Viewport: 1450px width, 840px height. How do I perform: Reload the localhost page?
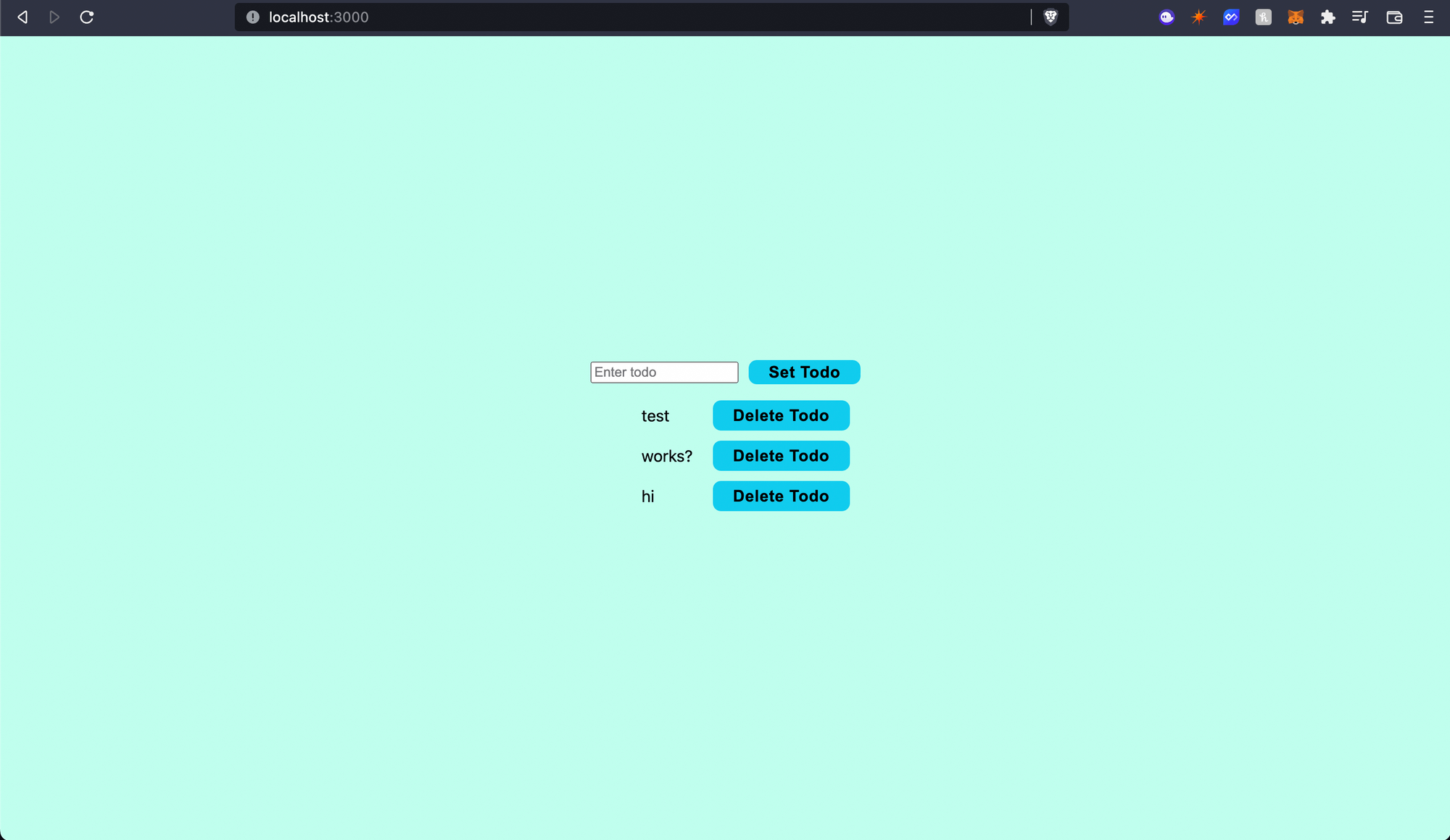point(87,17)
